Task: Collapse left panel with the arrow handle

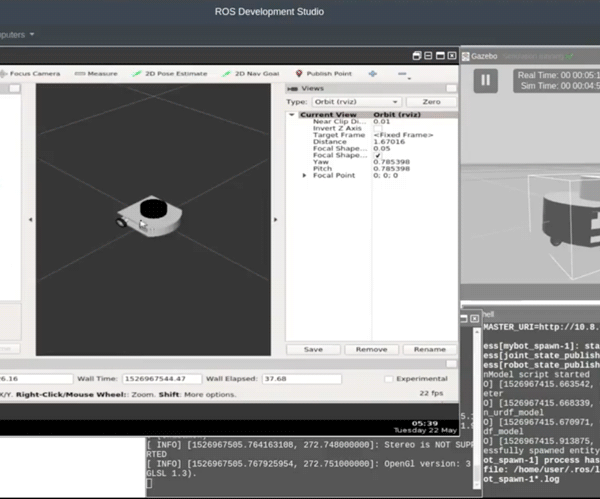Action: [x=31, y=220]
